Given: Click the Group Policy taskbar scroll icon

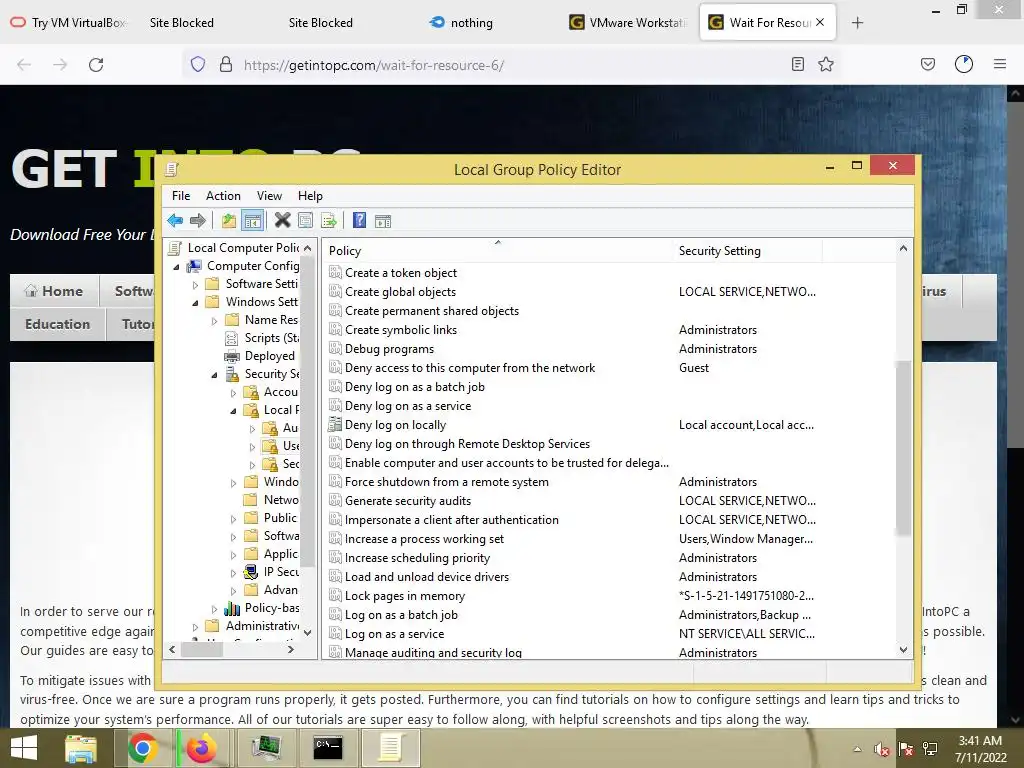Looking at the screenshot, I should click(x=391, y=748).
